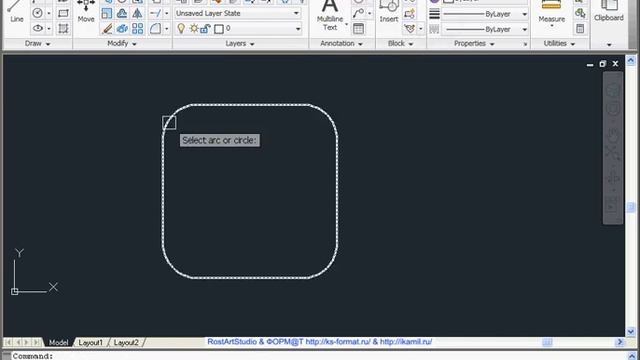The image size is (640, 360).
Task: Expand the Edit Attributes flyout arrow
Action: [x=420, y=29]
